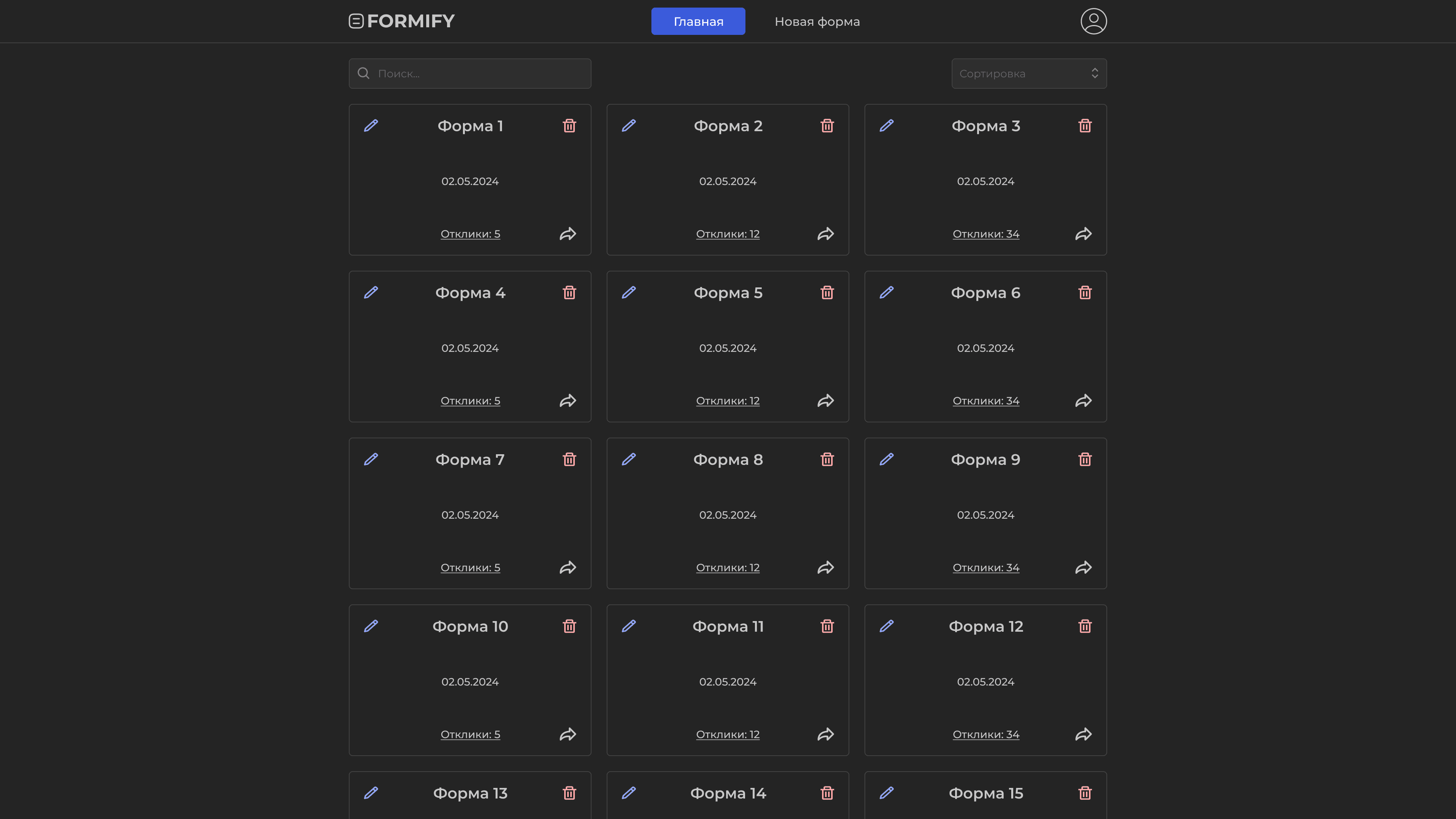Open Отклики: 5 link for Форма 1
This screenshot has width=1456, height=819.
click(470, 234)
